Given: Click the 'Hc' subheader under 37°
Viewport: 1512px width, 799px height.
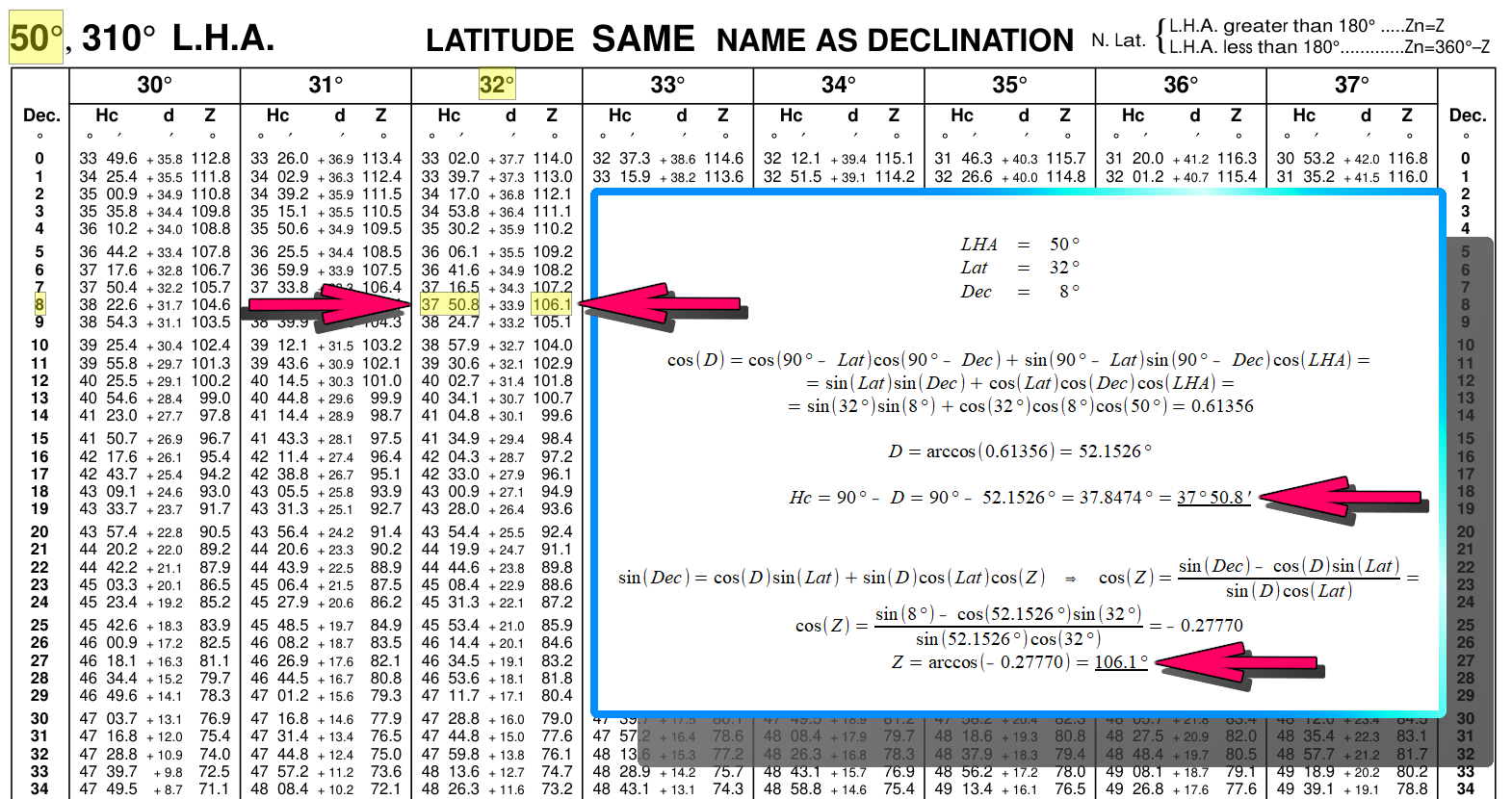Looking at the screenshot, I should (x=1304, y=116).
